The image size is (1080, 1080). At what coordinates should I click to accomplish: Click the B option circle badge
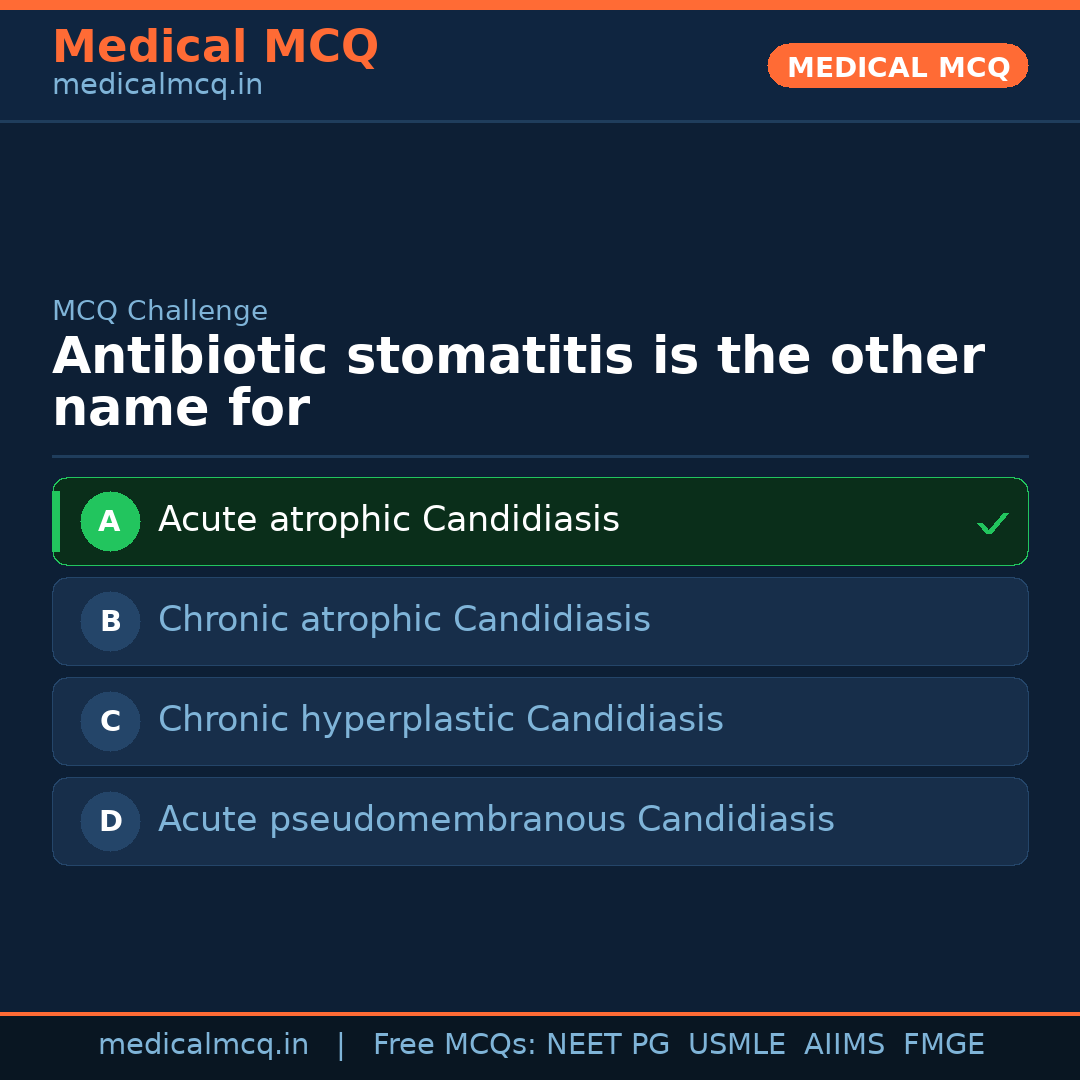110,621
